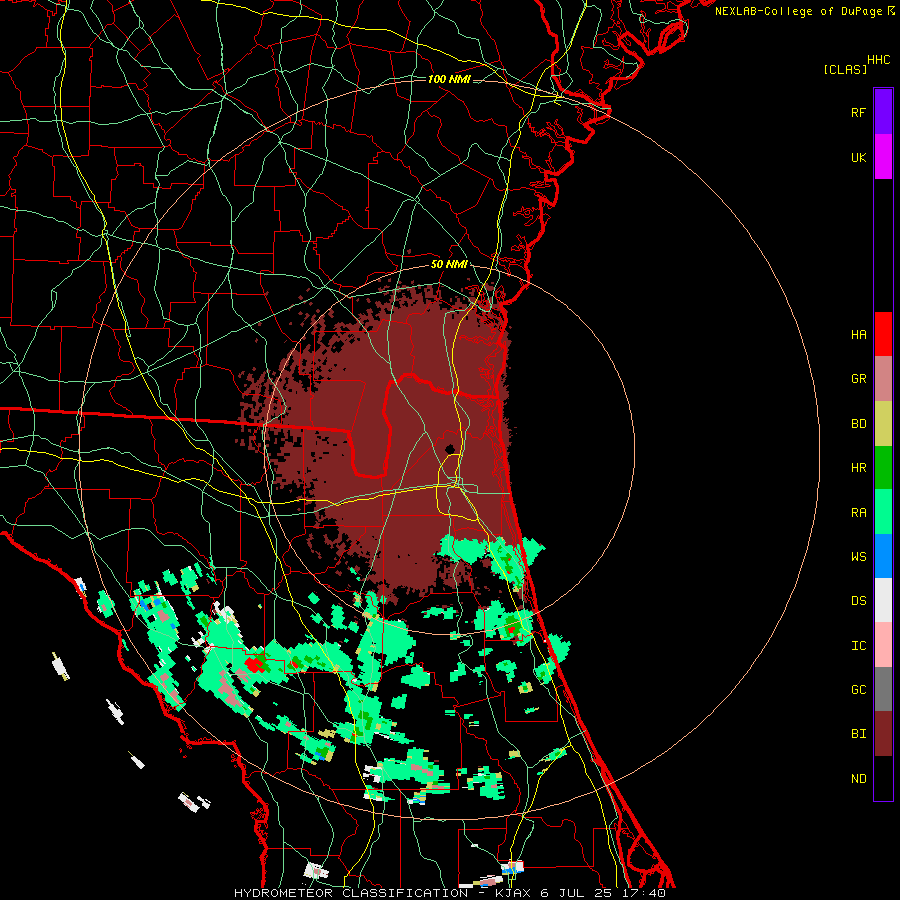Click the ND legend label
This screenshot has height=900, width=900.
[858, 779]
